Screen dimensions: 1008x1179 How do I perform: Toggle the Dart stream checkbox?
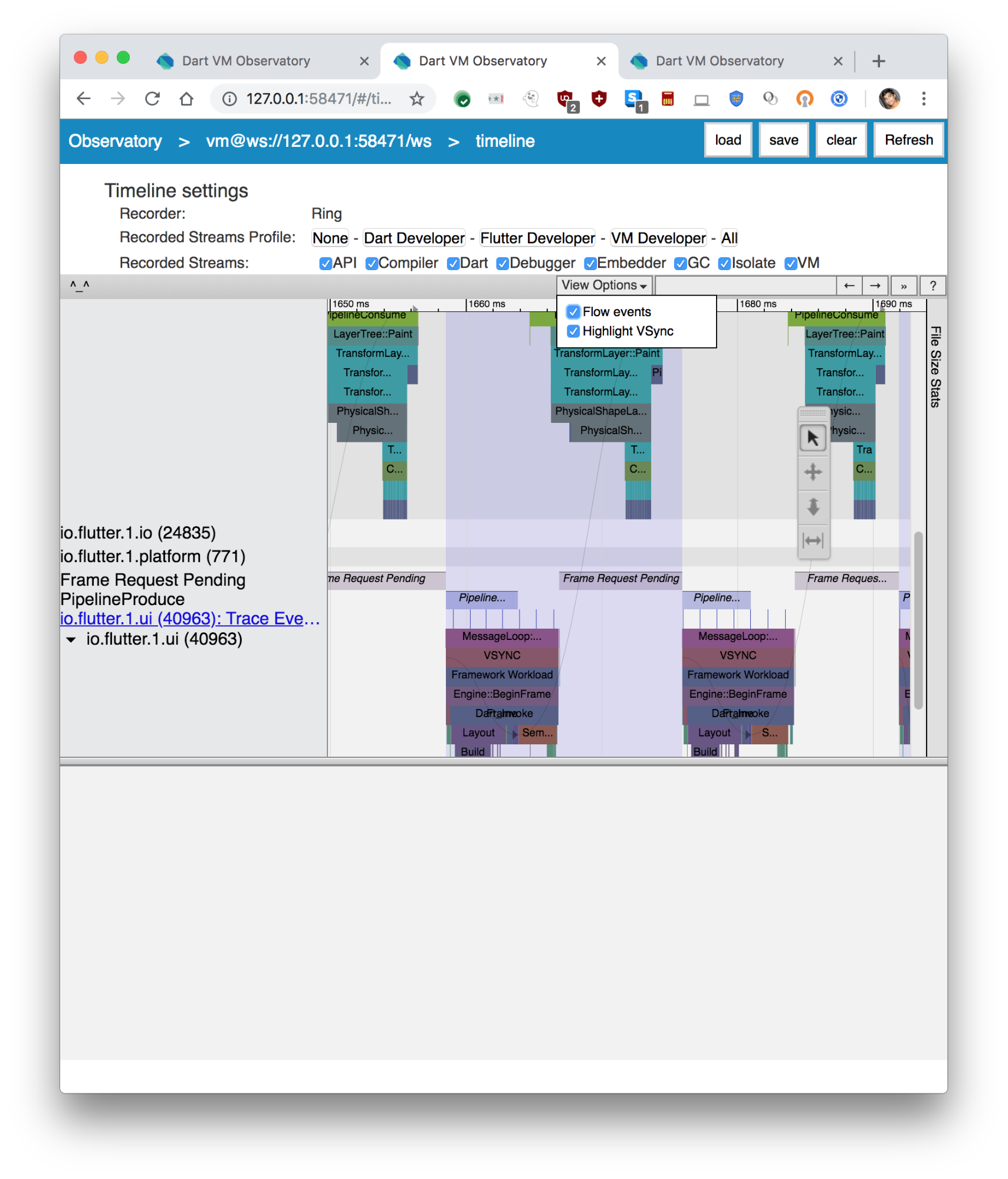point(452,263)
